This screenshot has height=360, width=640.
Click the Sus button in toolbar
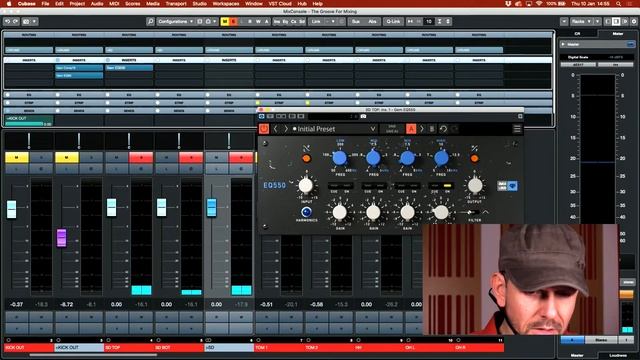tap(356, 21)
